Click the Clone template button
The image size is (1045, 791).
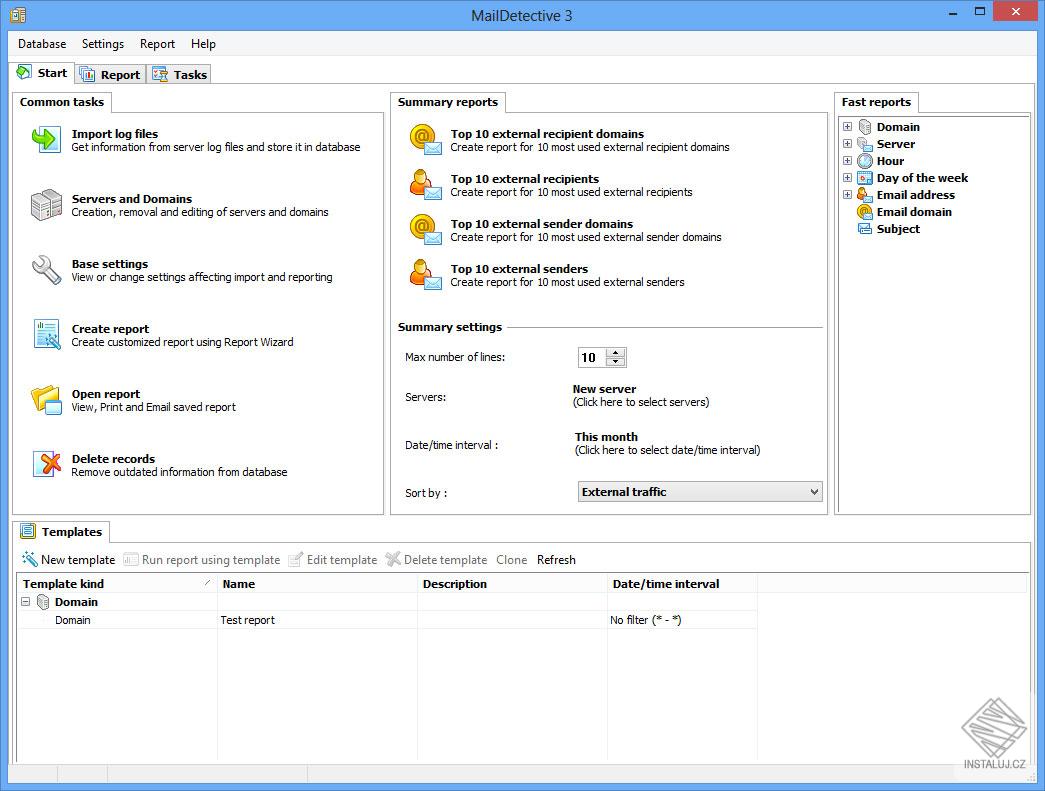[x=511, y=560]
